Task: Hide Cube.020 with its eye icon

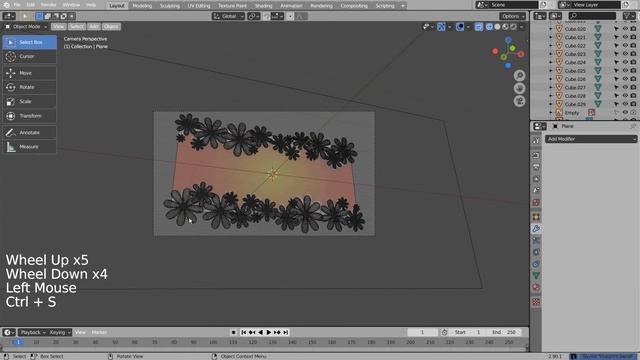Action: click(624, 29)
